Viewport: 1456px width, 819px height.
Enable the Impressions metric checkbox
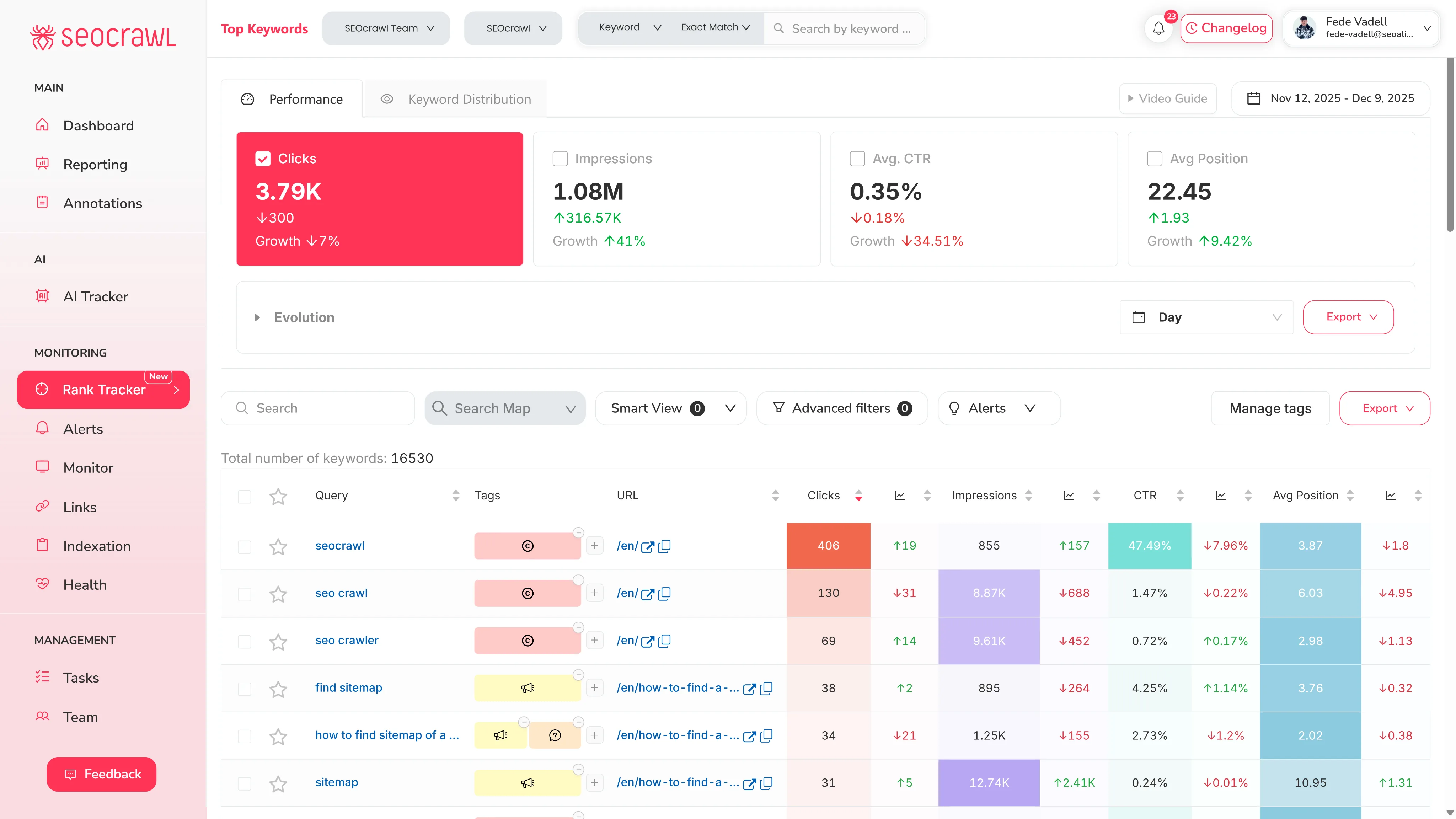point(560,159)
